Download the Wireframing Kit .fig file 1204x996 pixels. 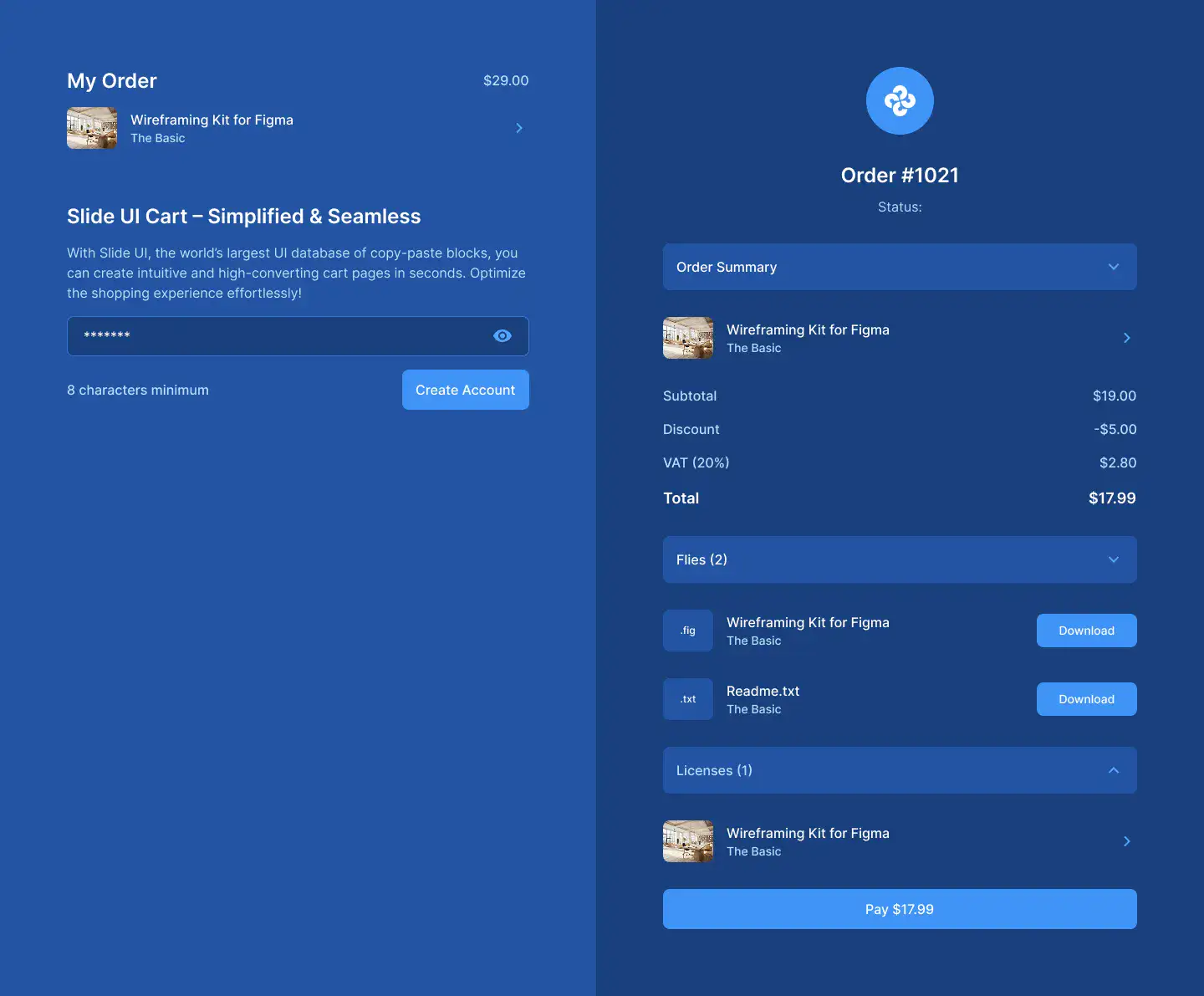pos(1087,631)
